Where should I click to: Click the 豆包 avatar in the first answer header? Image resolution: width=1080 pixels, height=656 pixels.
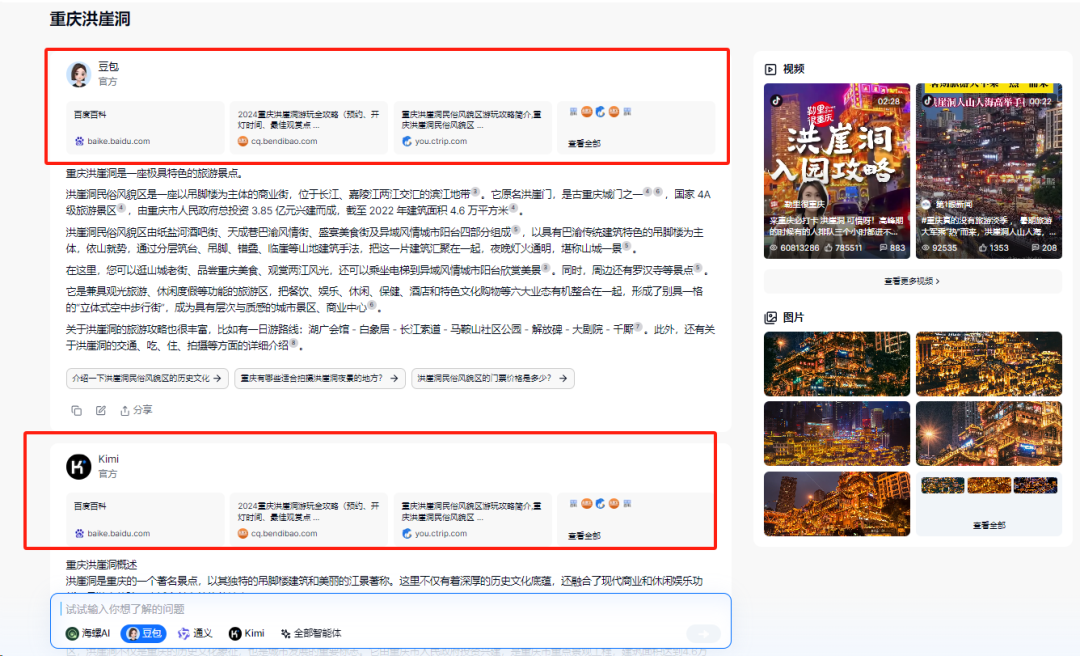coord(79,74)
